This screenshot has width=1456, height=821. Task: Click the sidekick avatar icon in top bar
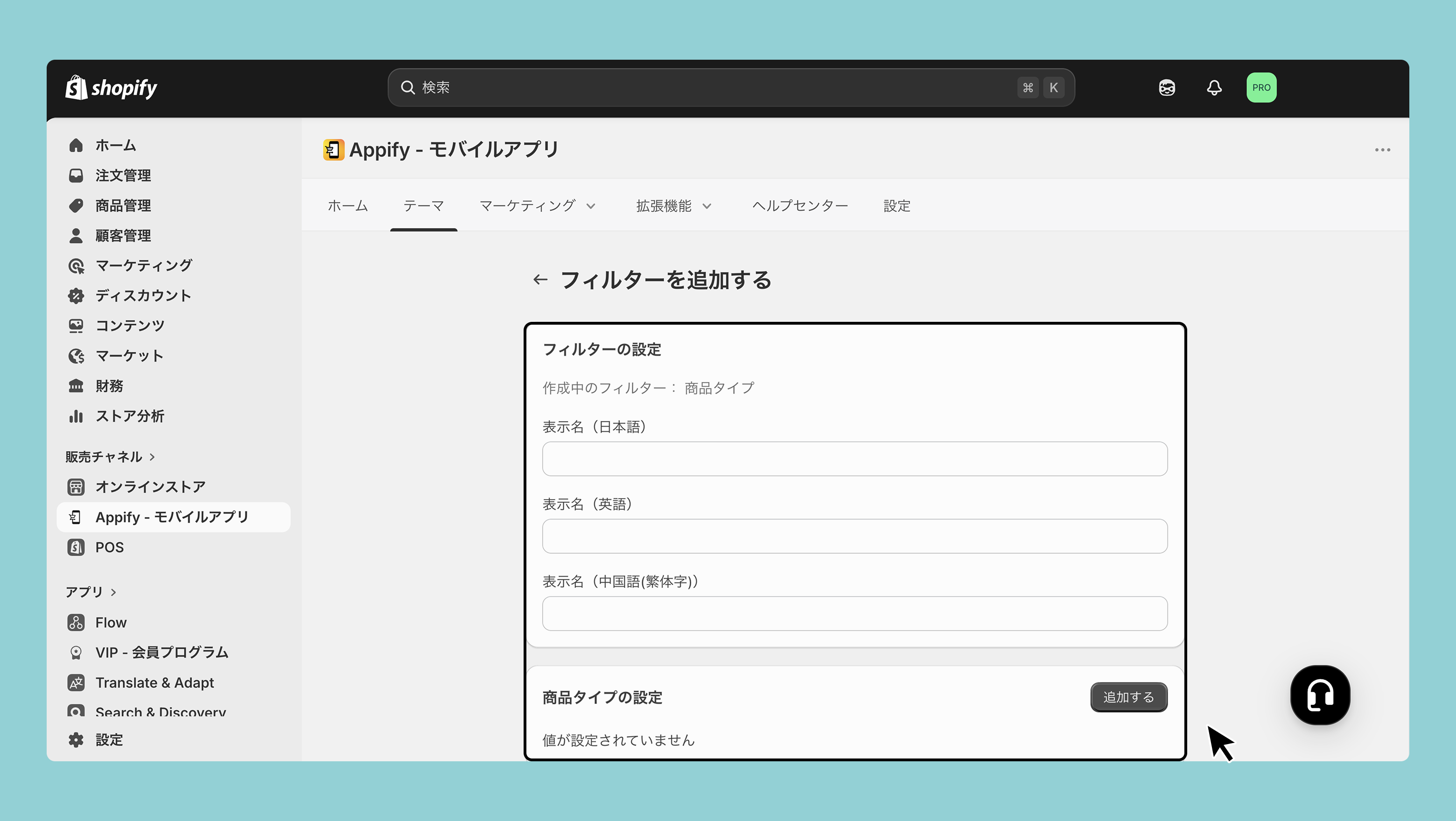point(1167,88)
